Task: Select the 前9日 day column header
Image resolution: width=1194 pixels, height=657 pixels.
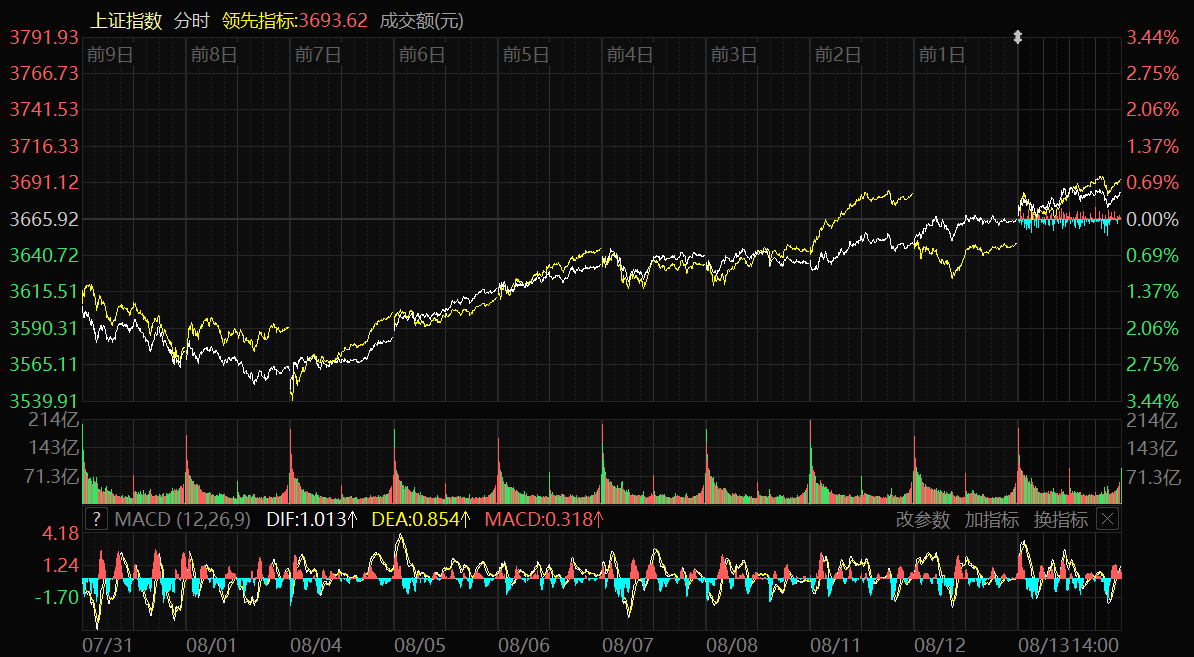Action: coord(110,55)
